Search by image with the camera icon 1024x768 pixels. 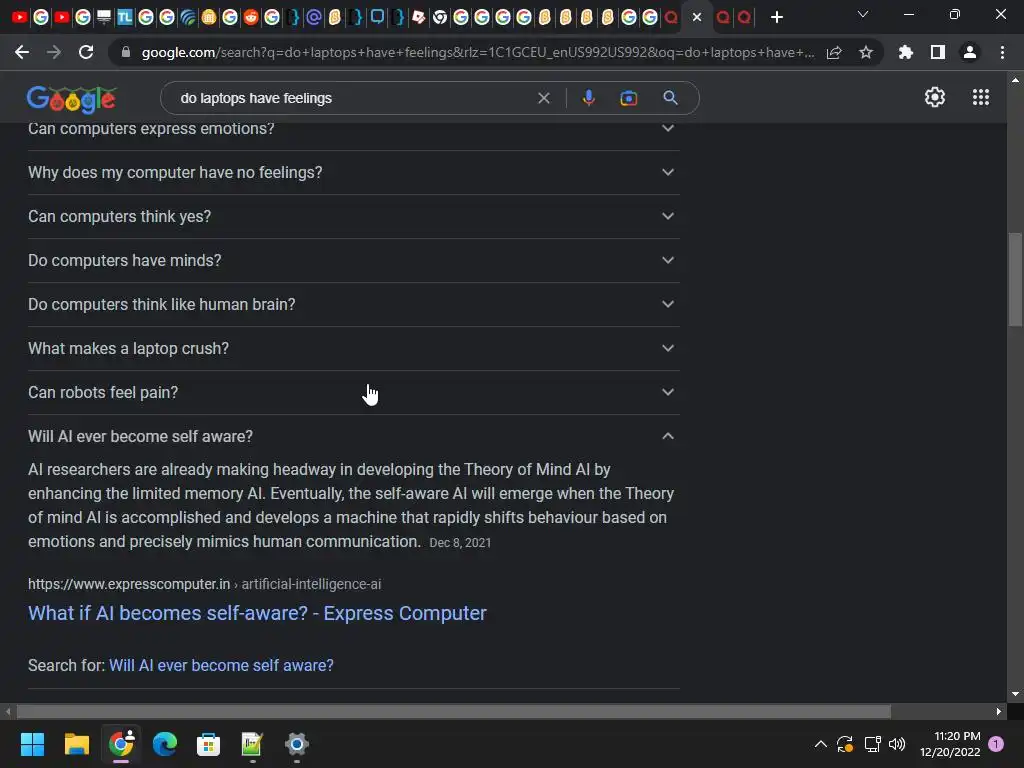[x=628, y=98]
